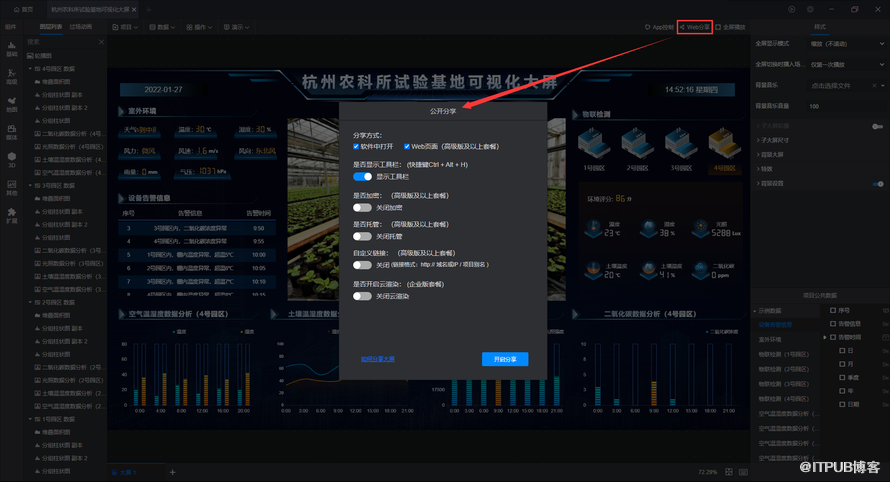This screenshot has height=482, width=890.
Task: Open the 项目 menu dropdown
Action: click(124, 27)
